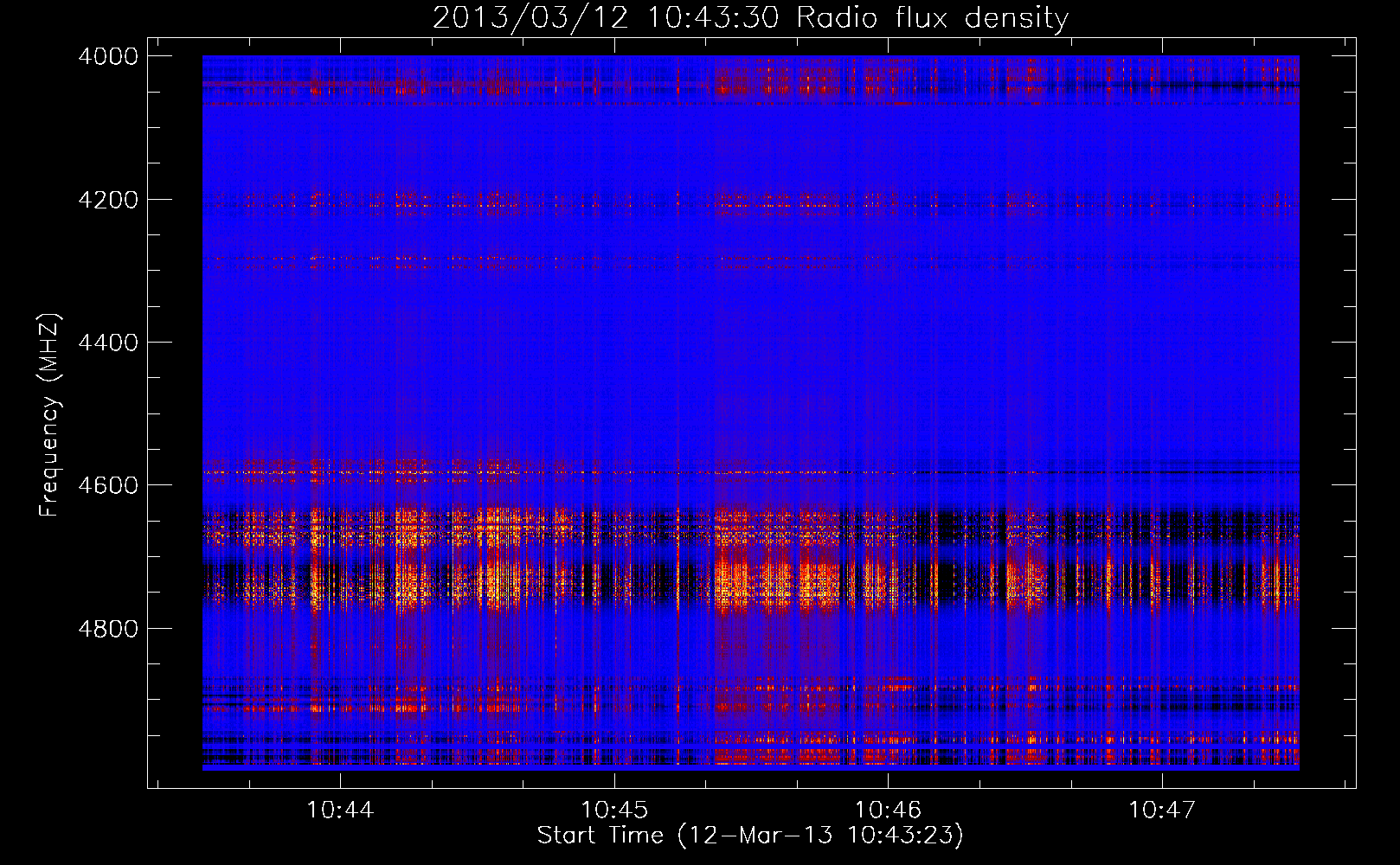
Task: Click the 10:47 time axis label
Action: click(x=1161, y=810)
